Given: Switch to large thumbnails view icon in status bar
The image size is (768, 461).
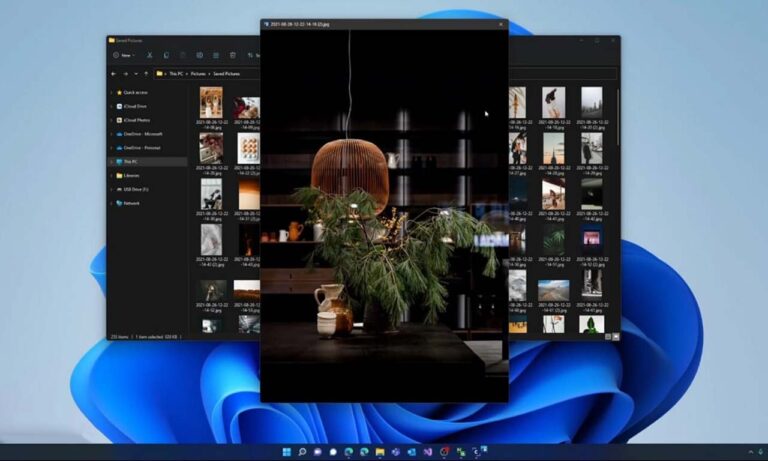Looking at the screenshot, I should [x=615, y=337].
